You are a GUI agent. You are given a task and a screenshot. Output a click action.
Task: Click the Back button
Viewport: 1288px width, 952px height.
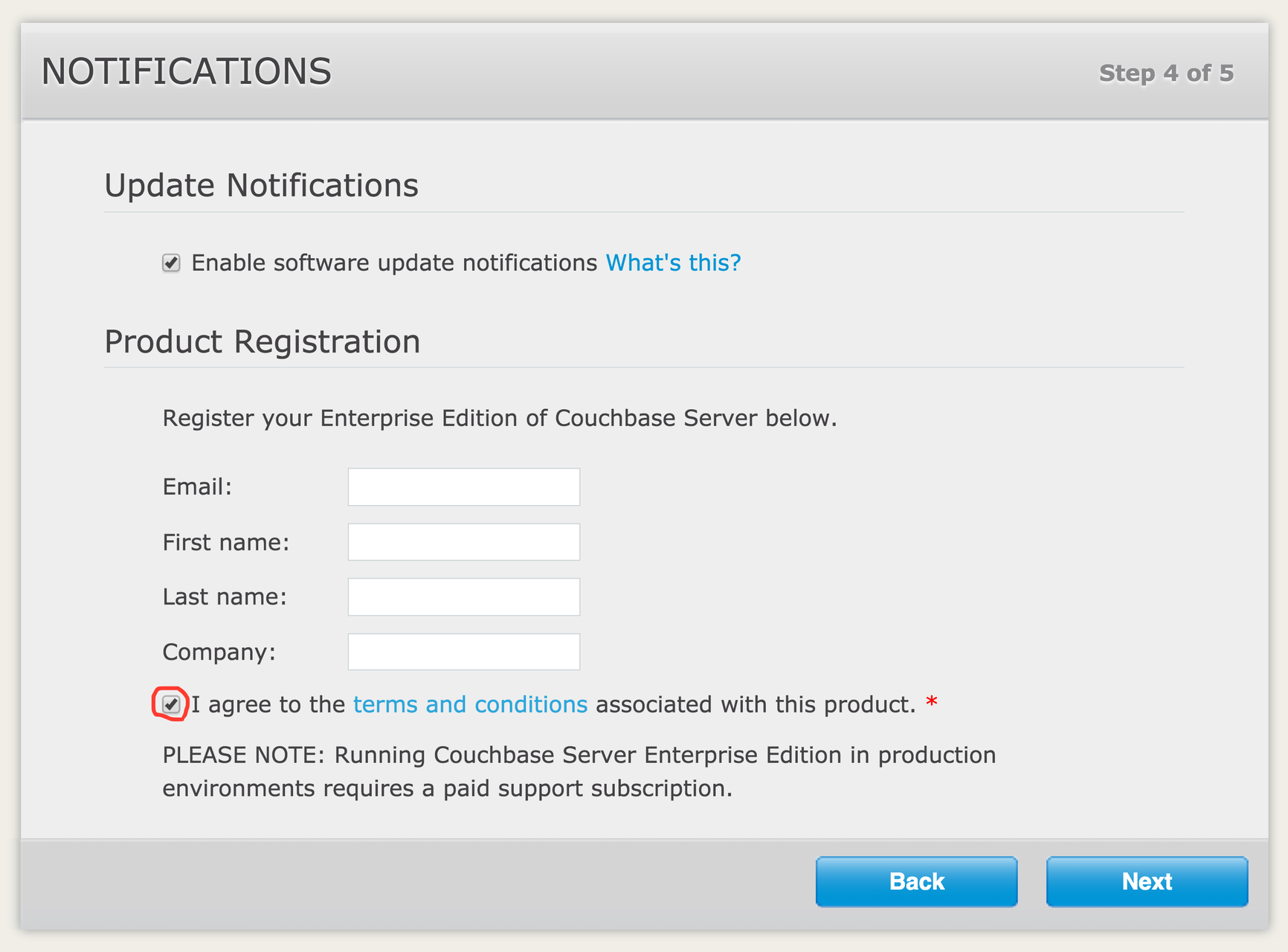point(916,881)
